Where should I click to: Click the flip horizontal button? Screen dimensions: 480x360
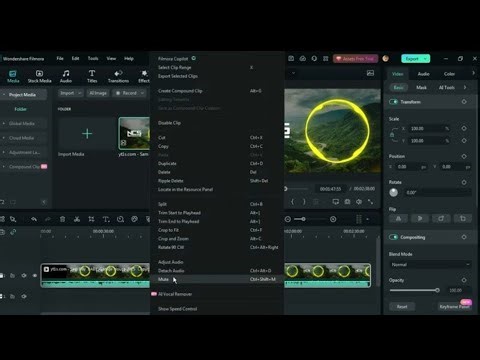398,219
